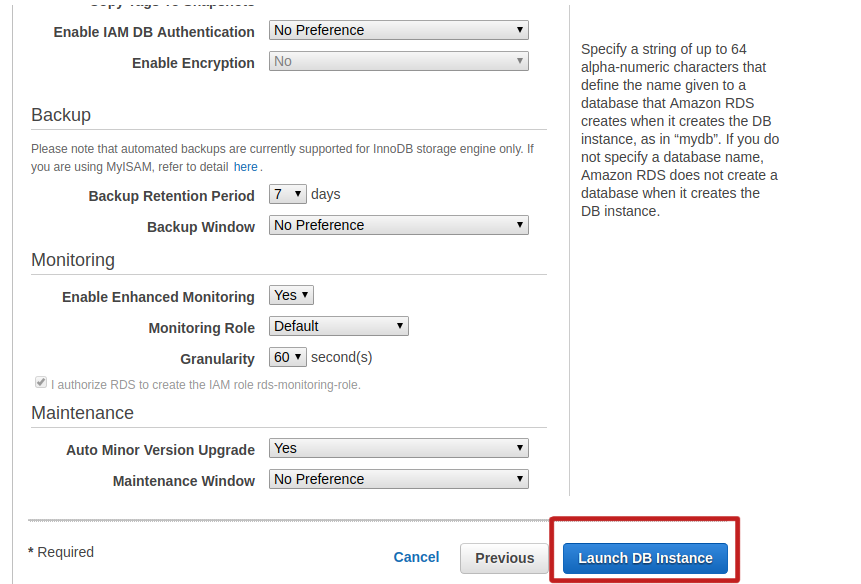Click the Cancel link
The width and height of the screenshot is (861, 584).
tap(416, 558)
